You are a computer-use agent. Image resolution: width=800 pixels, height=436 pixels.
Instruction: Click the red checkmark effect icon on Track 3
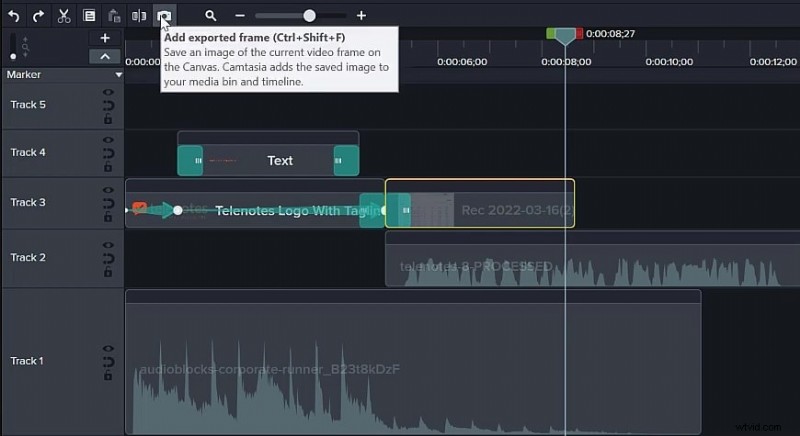(139, 208)
